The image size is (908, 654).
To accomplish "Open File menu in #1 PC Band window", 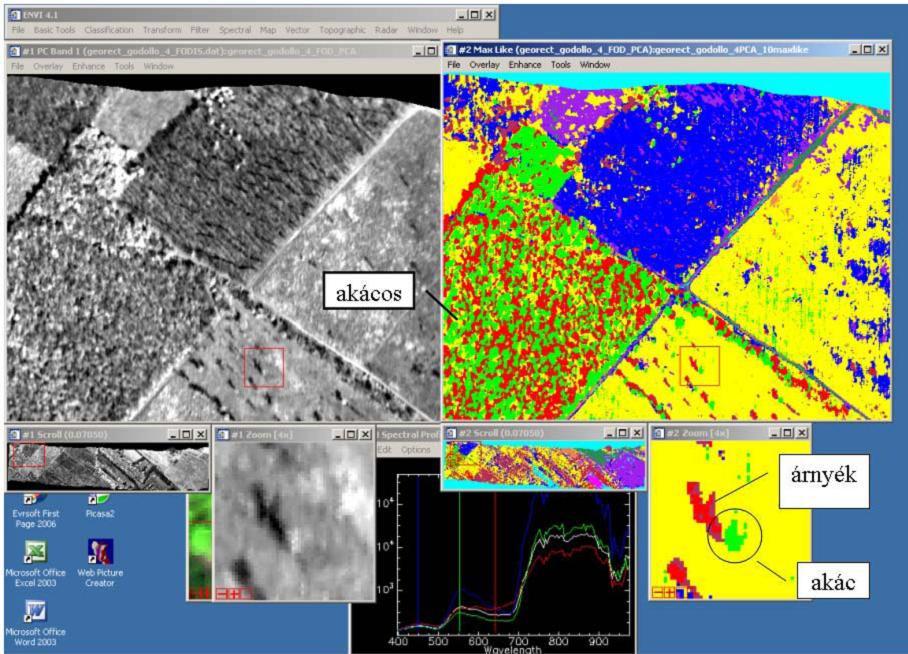I will (x=18, y=67).
